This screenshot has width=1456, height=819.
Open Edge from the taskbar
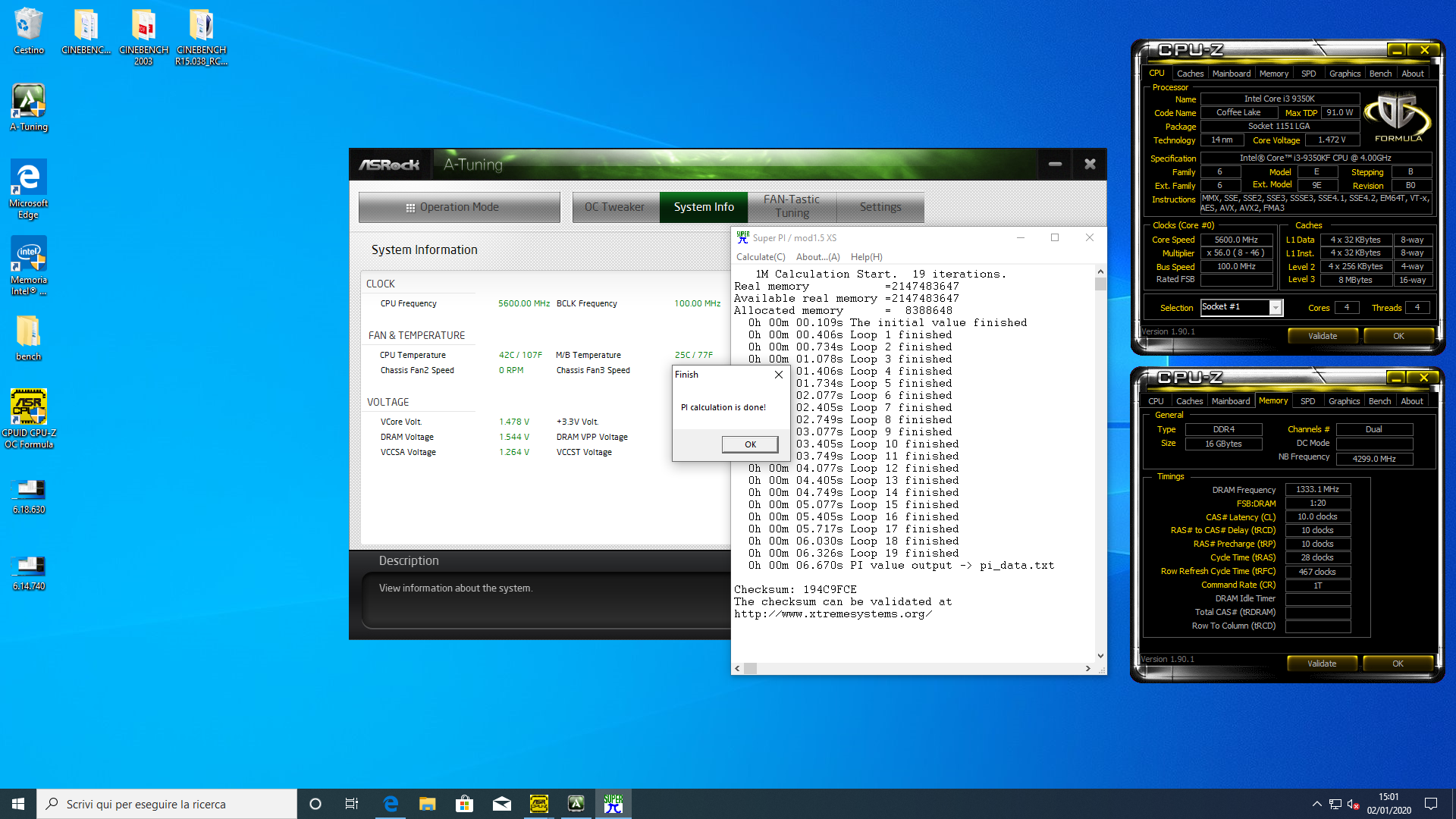(x=391, y=804)
